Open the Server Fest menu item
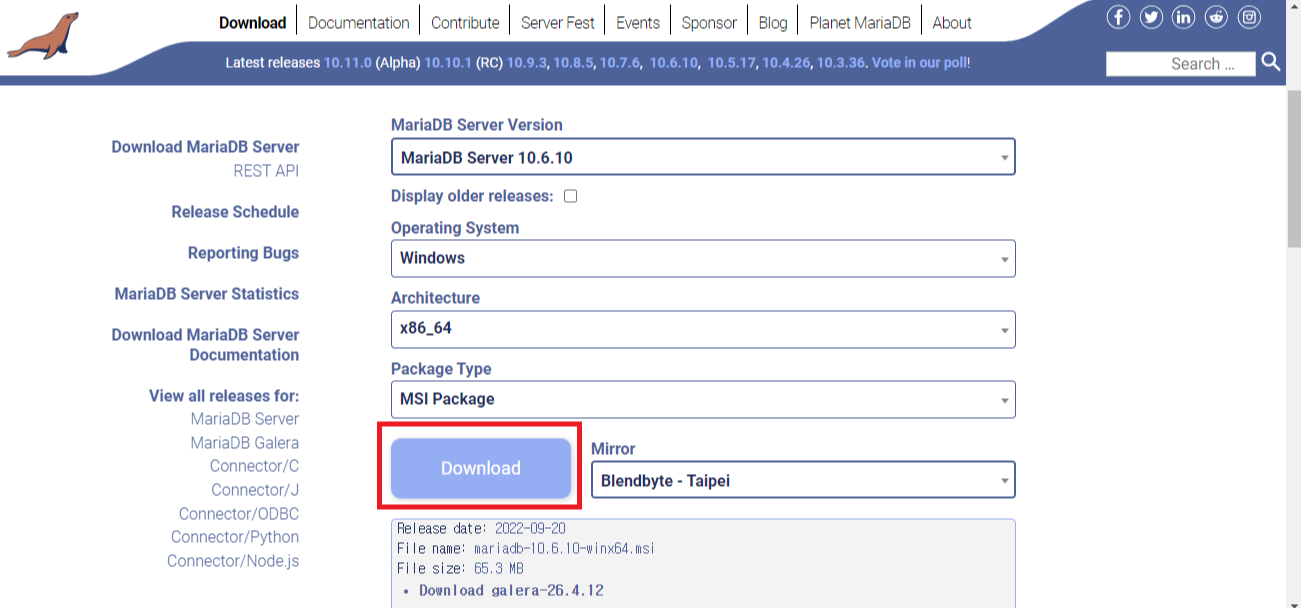The image size is (1301, 608). pyautogui.click(x=558, y=22)
